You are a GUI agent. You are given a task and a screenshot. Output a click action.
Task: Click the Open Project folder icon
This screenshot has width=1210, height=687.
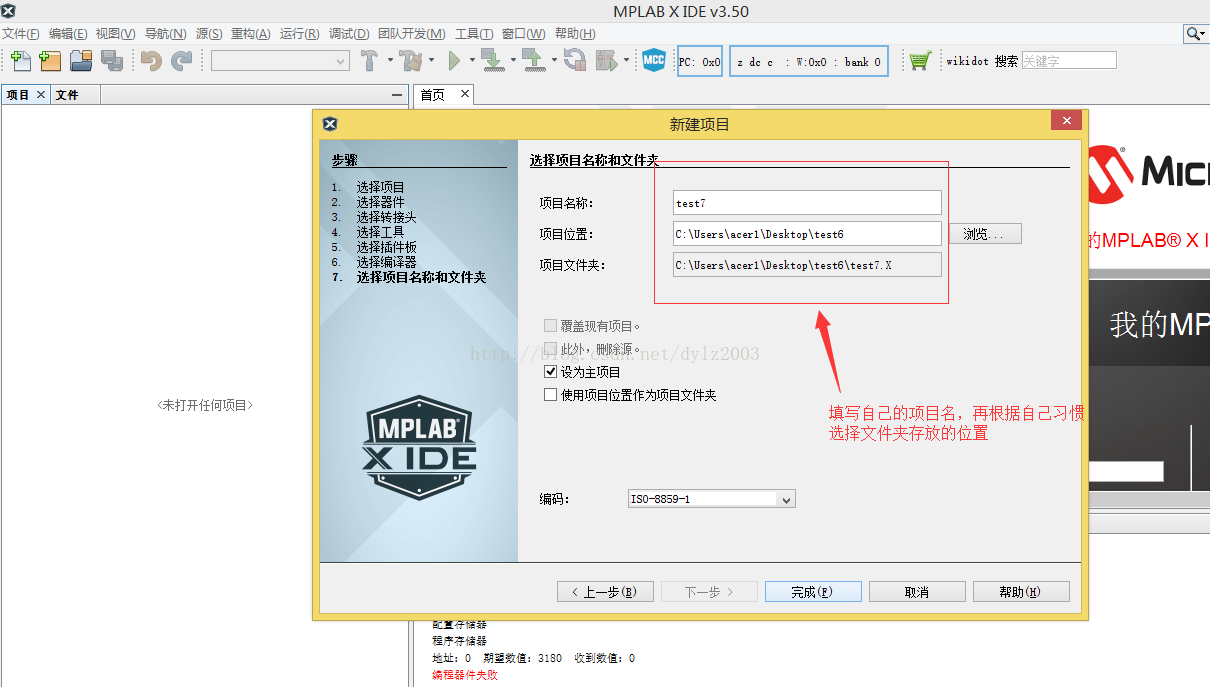click(x=81, y=61)
